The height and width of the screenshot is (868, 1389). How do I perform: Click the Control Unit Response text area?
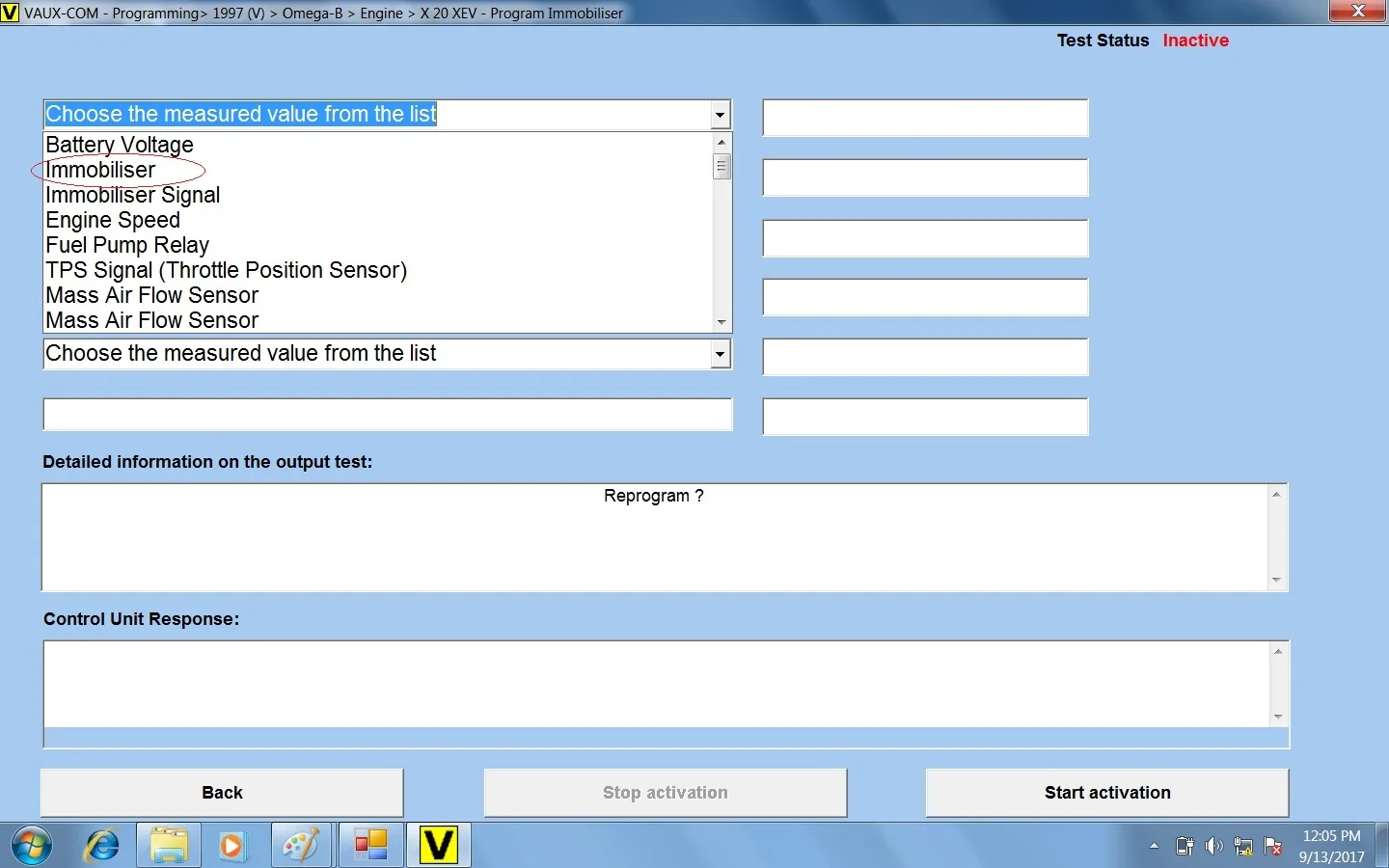(x=657, y=684)
